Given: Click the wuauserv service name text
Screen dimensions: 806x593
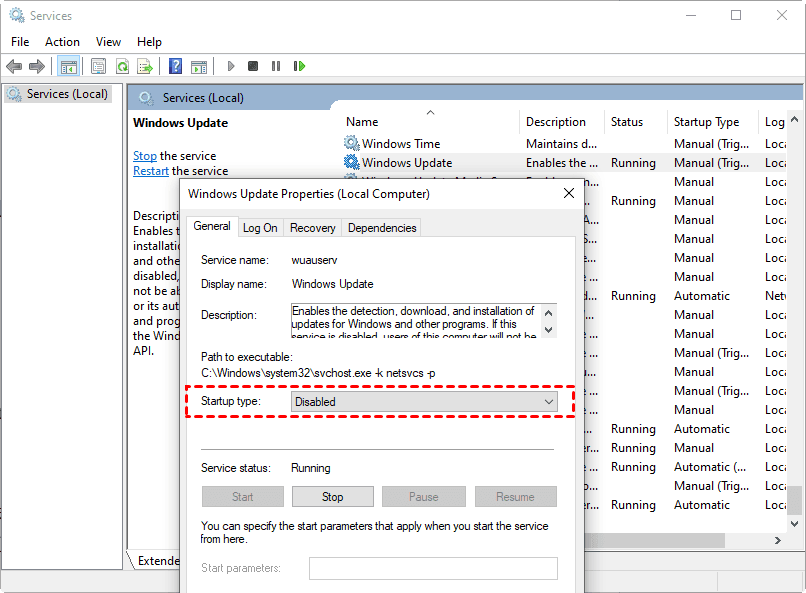Looking at the screenshot, I should 314,260.
